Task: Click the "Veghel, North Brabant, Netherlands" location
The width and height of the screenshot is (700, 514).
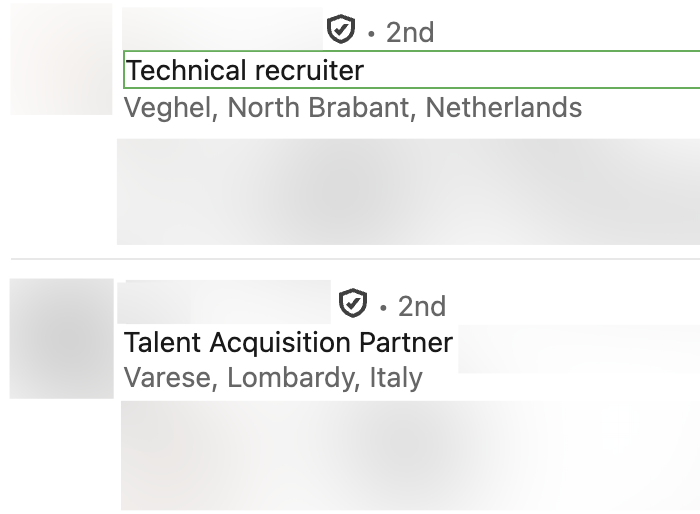Action: (353, 107)
